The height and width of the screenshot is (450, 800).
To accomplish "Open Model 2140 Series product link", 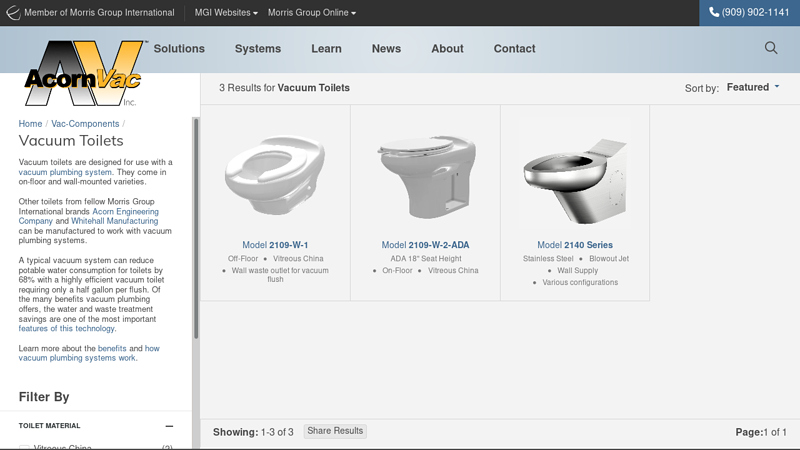I will coord(575,245).
